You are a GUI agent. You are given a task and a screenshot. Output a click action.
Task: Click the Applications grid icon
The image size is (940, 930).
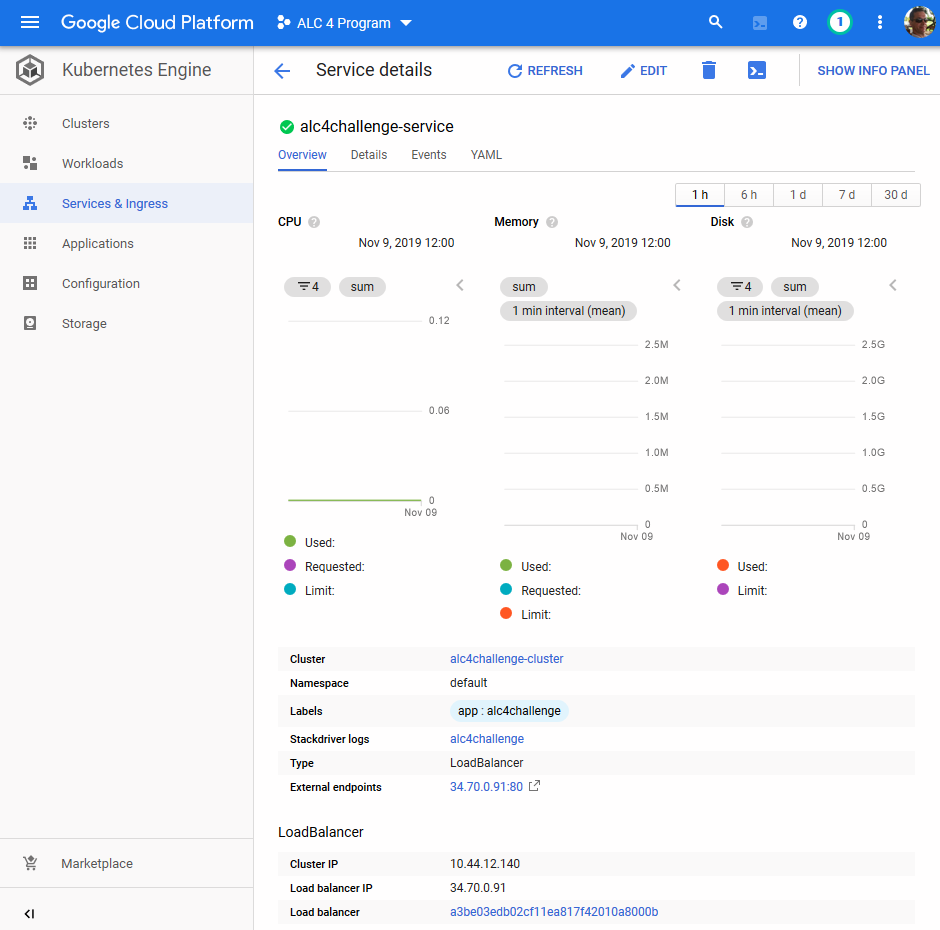click(x=29, y=243)
